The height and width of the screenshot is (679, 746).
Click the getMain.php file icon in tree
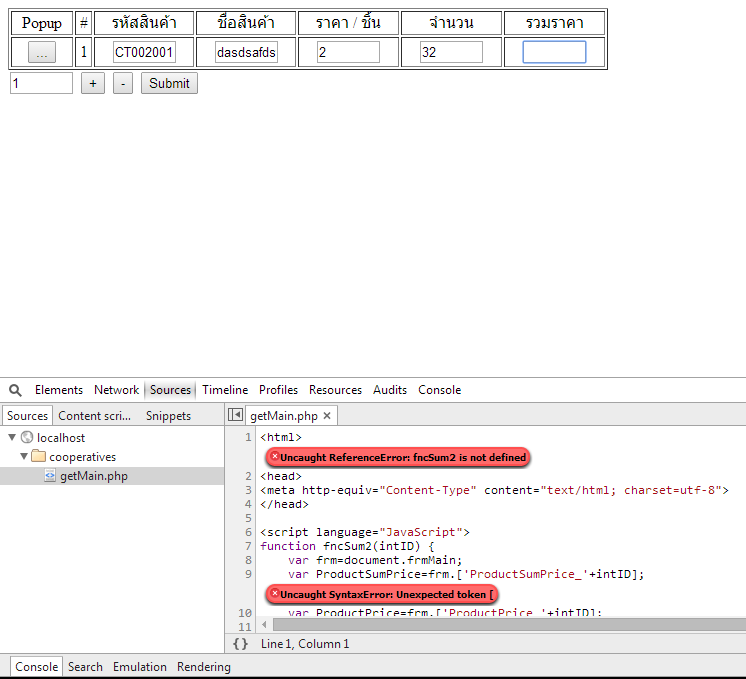(x=50, y=475)
